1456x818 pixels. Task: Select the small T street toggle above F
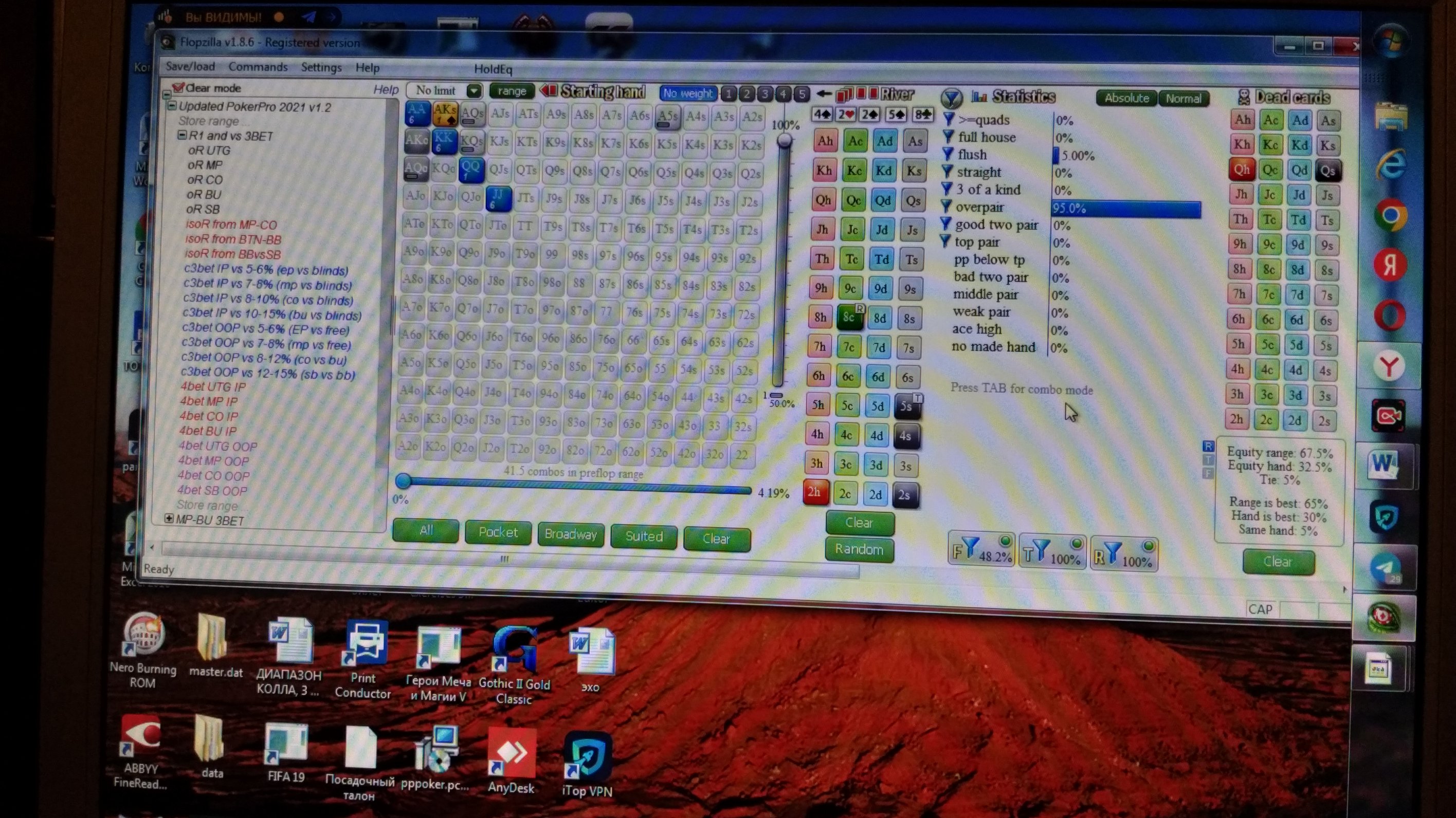1208,460
